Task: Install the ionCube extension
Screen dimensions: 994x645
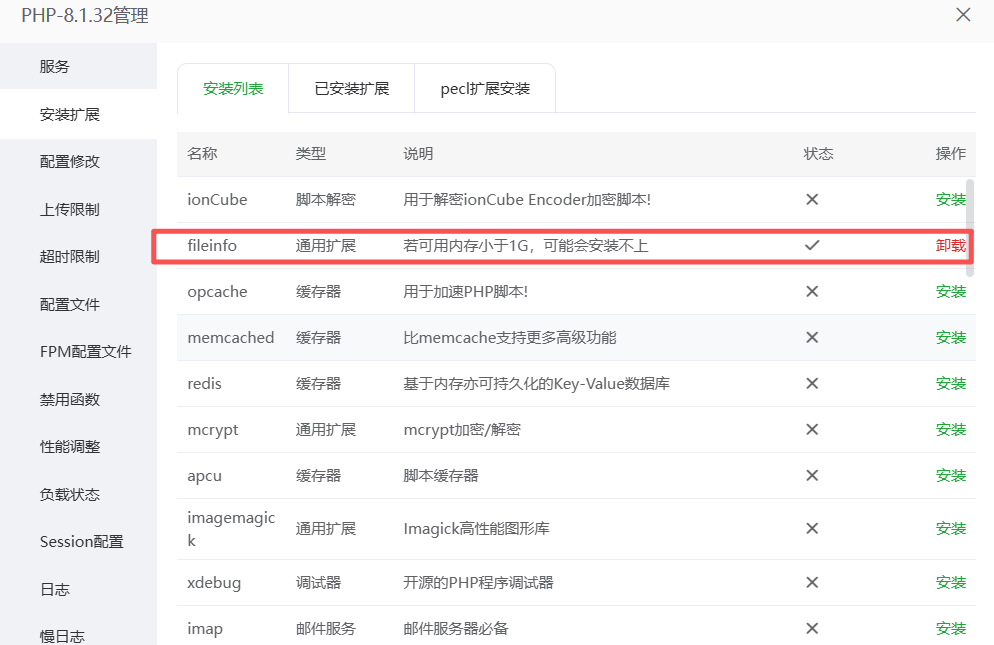Action: click(x=950, y=199)
